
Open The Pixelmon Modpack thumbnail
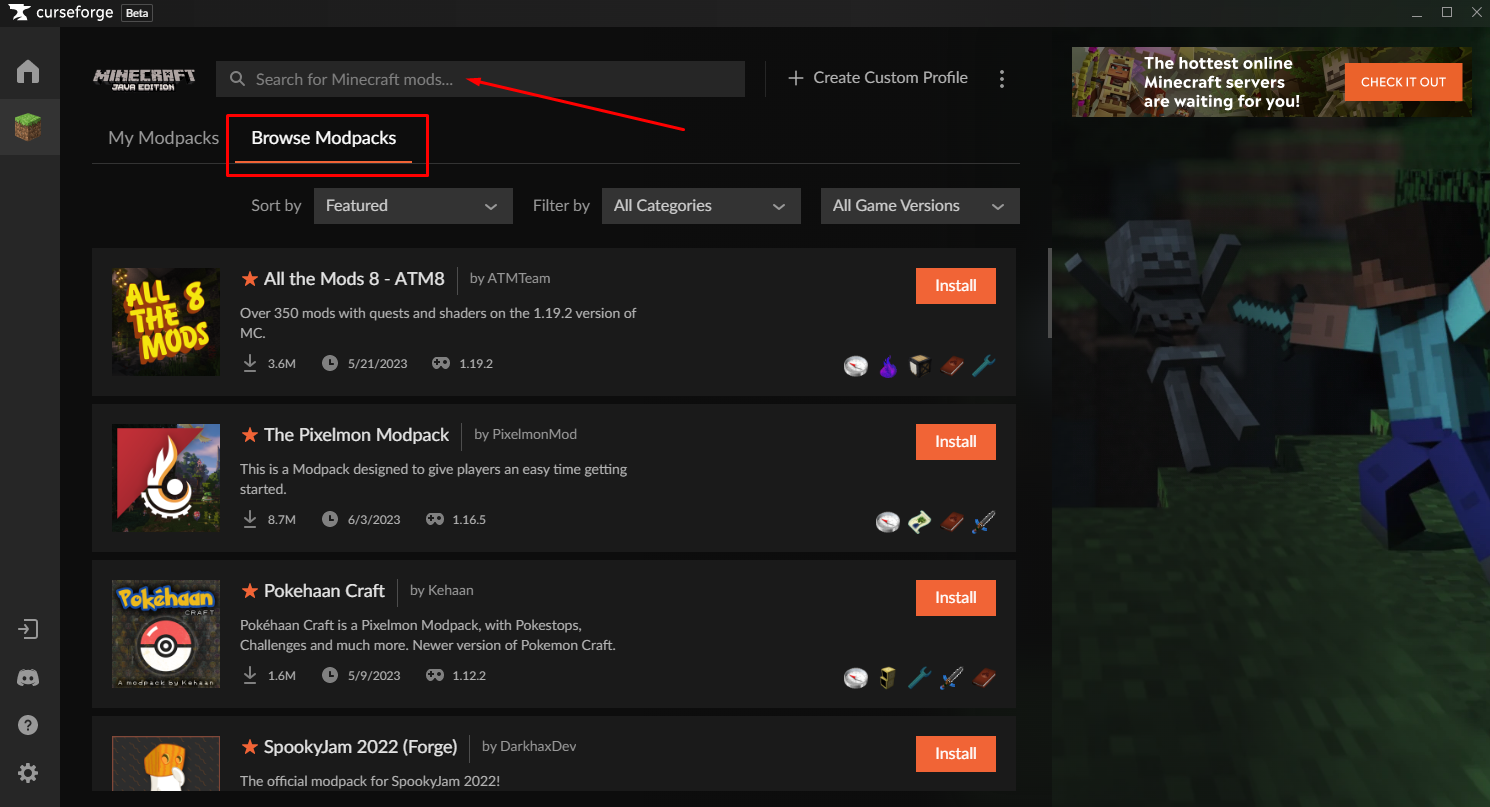tap(166, 478)
